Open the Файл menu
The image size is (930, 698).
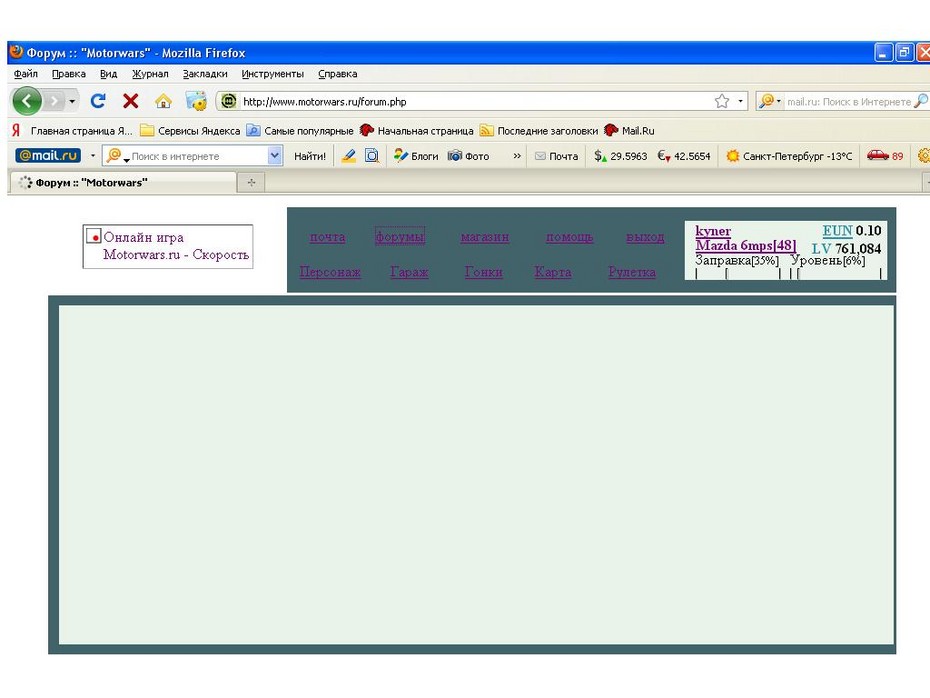(26, 74)
